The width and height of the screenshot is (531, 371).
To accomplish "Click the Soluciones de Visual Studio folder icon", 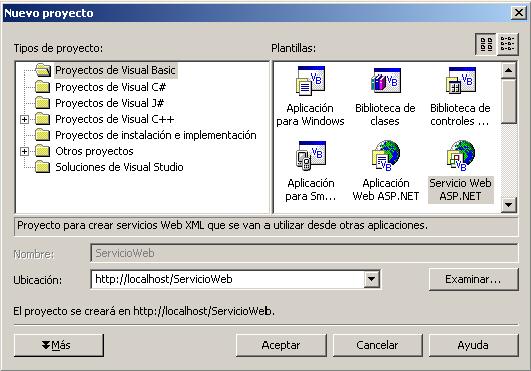I will 43,167.
